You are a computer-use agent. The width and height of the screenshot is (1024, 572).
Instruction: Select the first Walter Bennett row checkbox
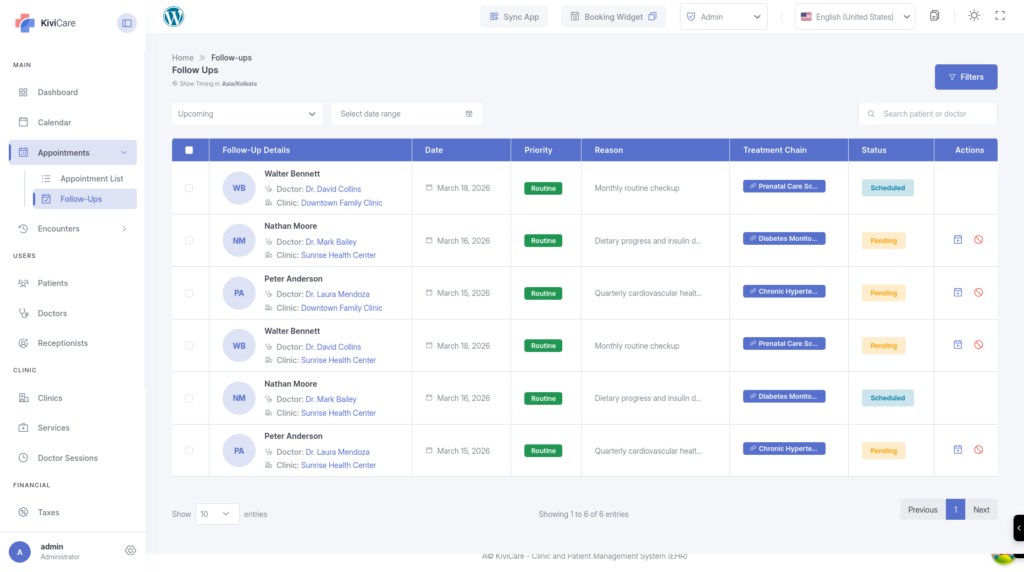189,188
